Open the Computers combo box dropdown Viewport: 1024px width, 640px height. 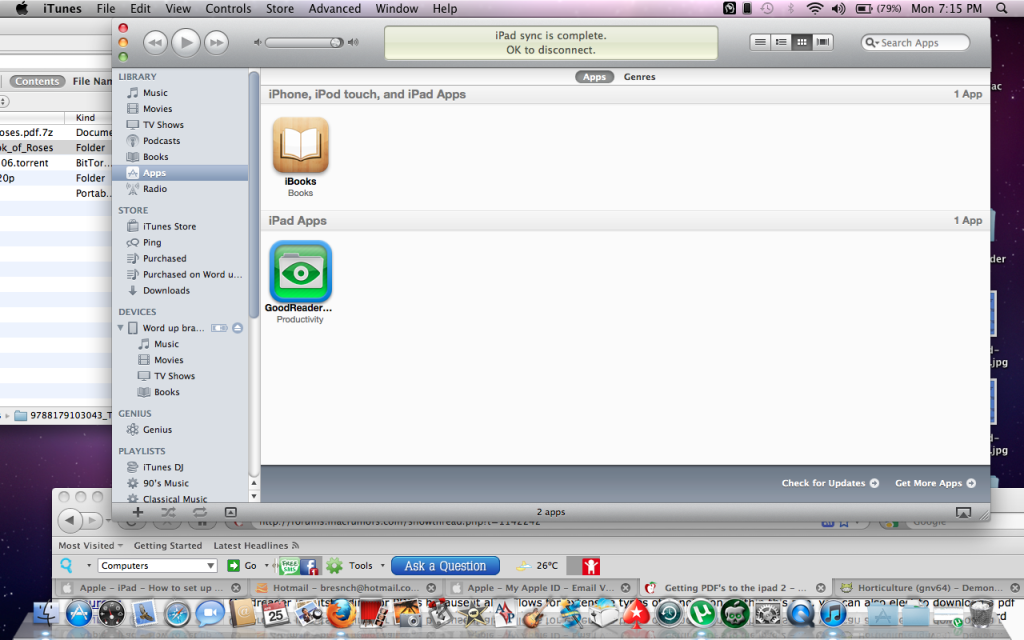point(210,566)
